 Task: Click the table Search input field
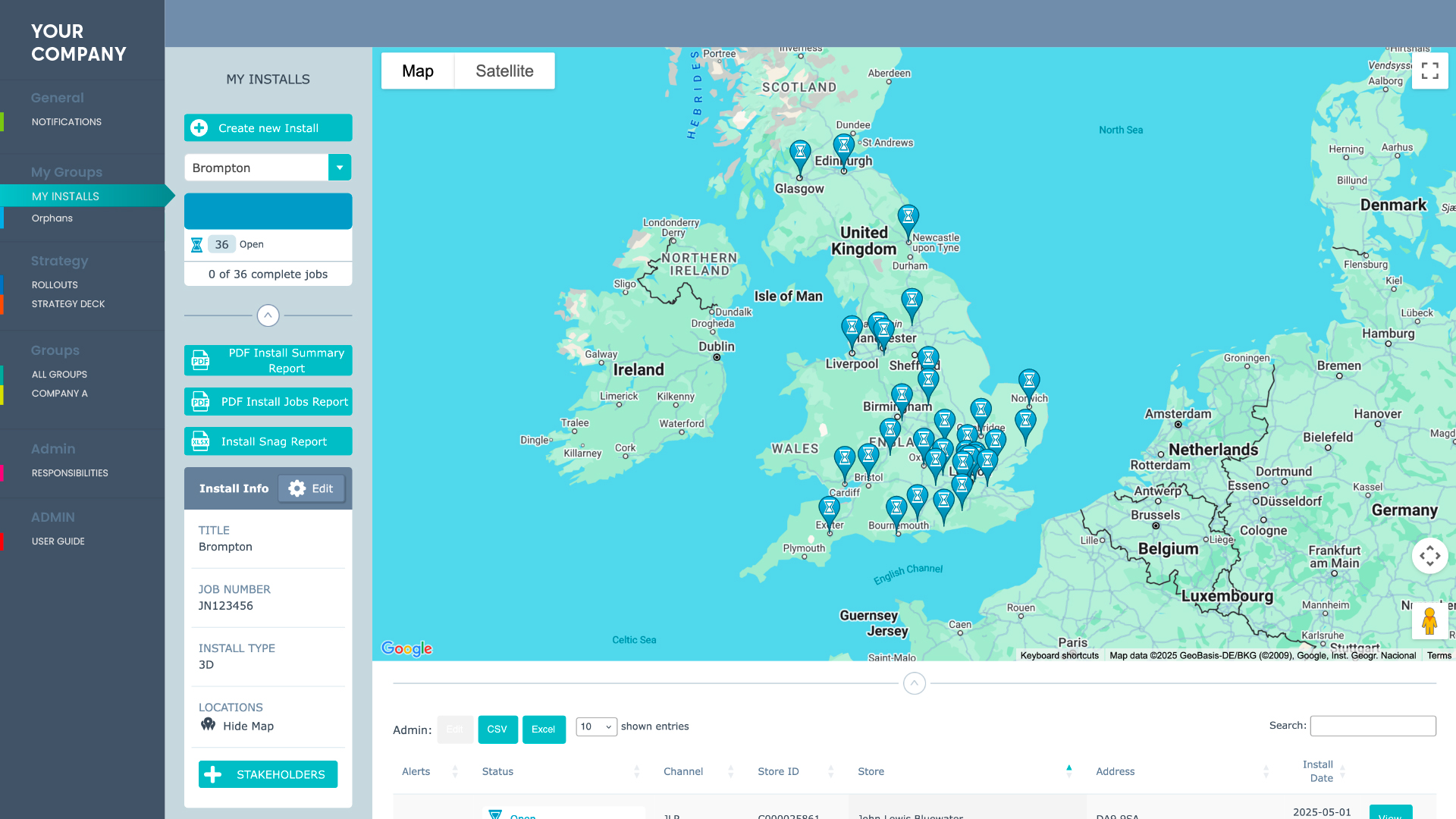[1373, 726]
